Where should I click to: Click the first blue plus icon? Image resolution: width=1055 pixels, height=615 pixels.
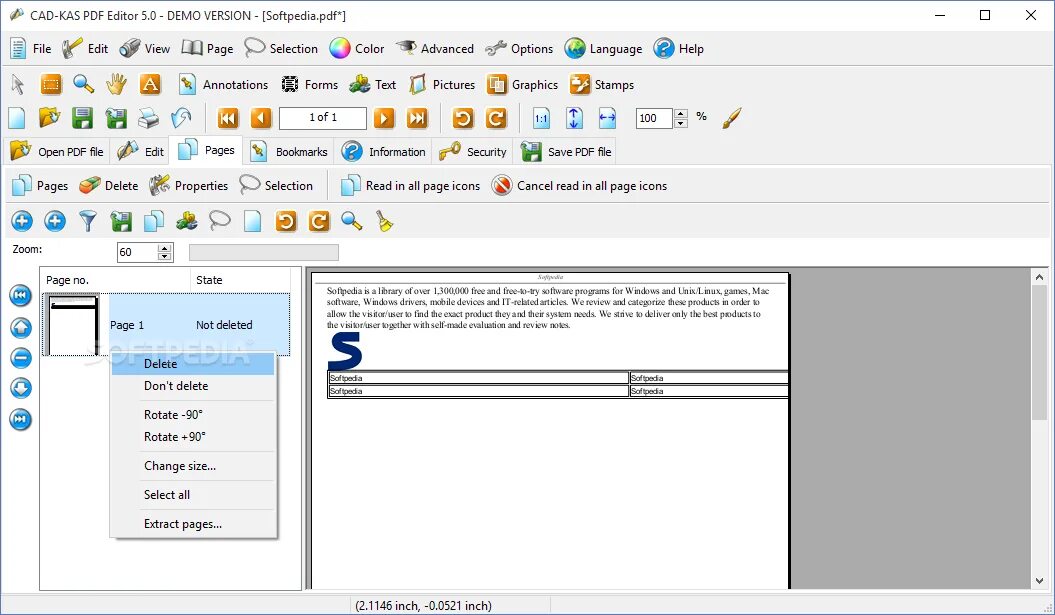(22, 221)
